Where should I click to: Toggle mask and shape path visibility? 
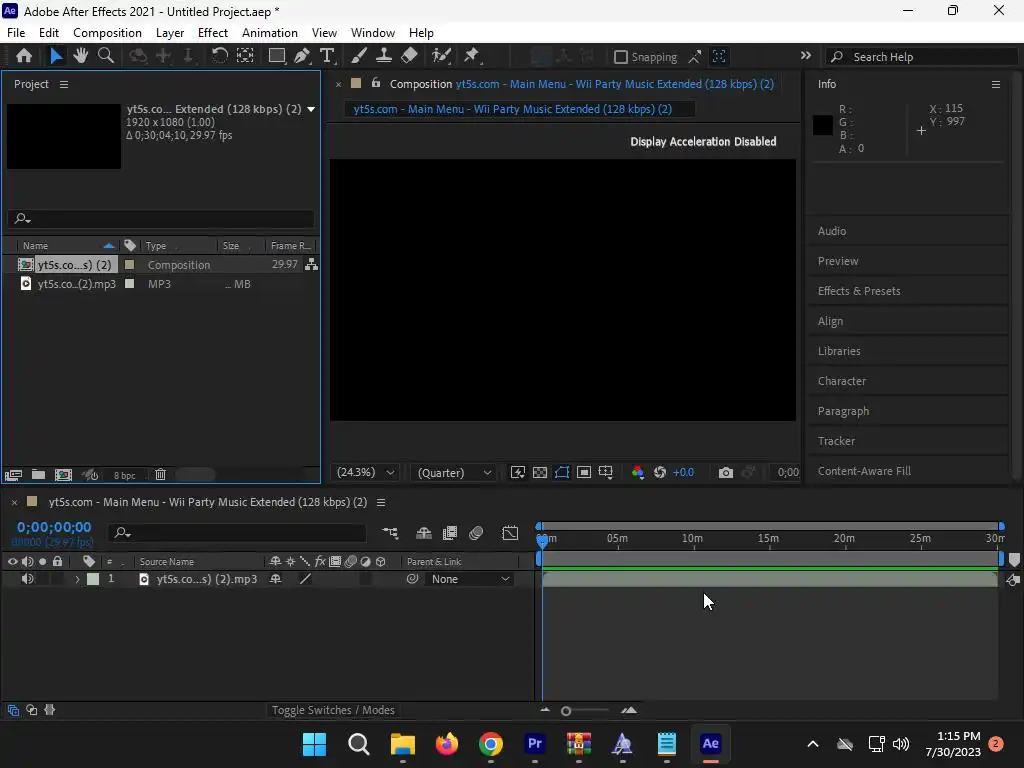pyautogui.click(x=562, y=472)
